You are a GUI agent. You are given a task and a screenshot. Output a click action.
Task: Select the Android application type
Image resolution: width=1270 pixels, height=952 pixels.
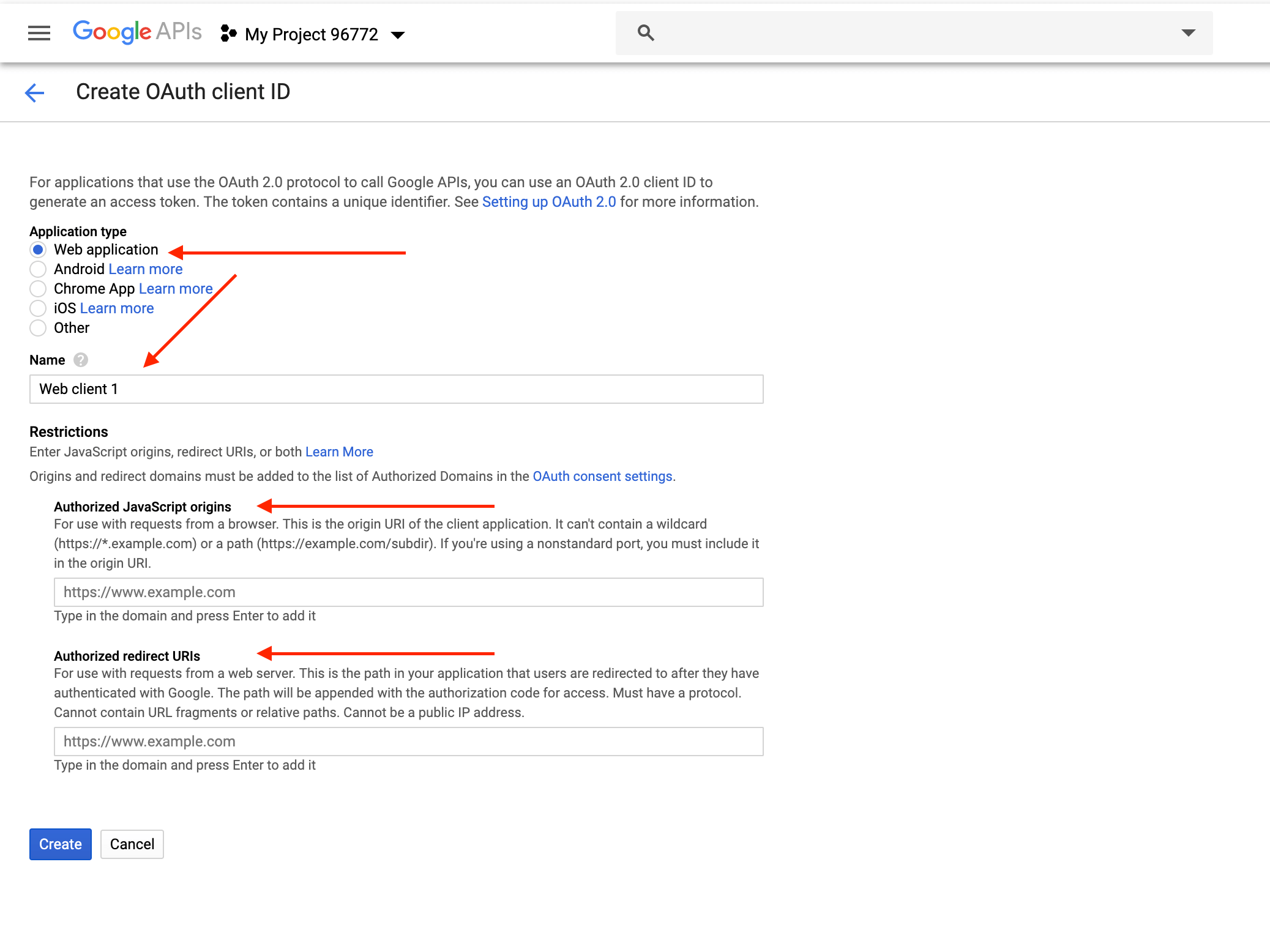(x=38, y=269)
